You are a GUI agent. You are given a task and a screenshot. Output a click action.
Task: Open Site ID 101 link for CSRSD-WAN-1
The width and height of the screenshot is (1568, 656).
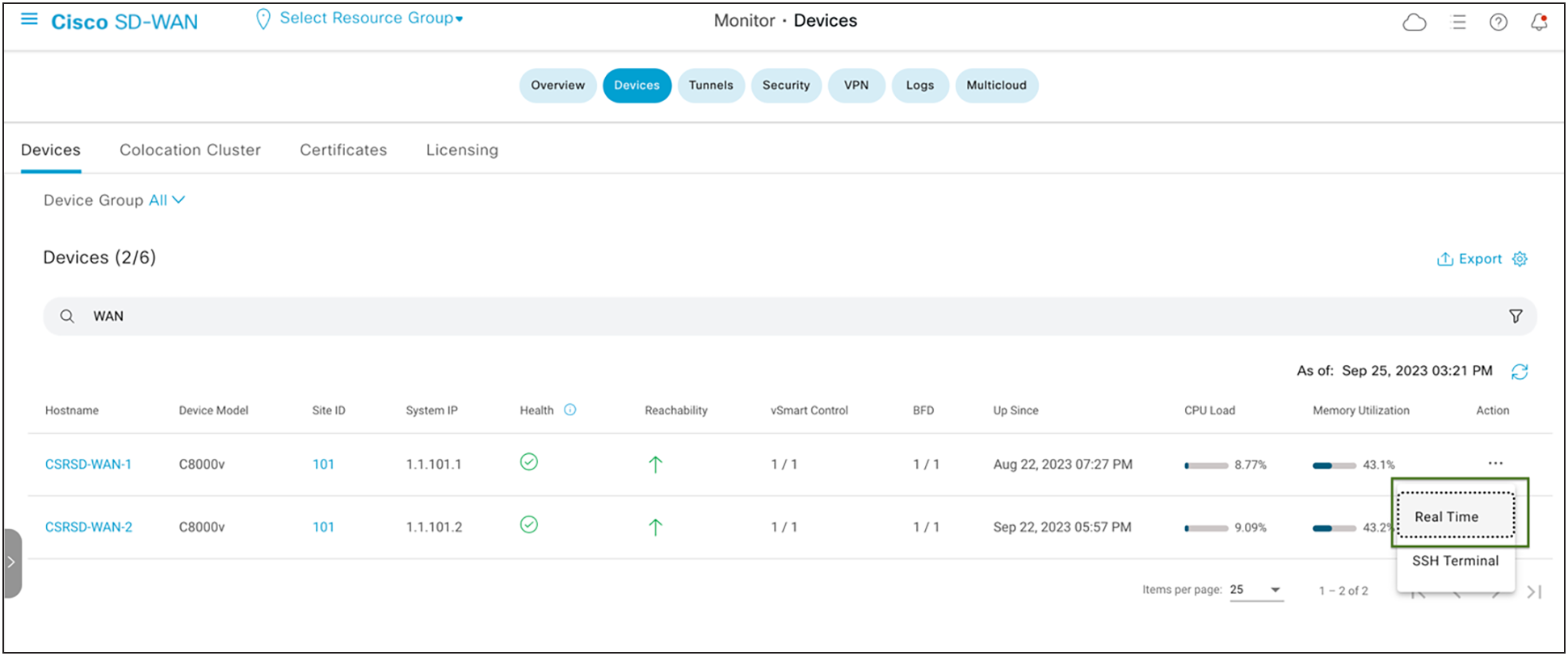coord(323,465)
